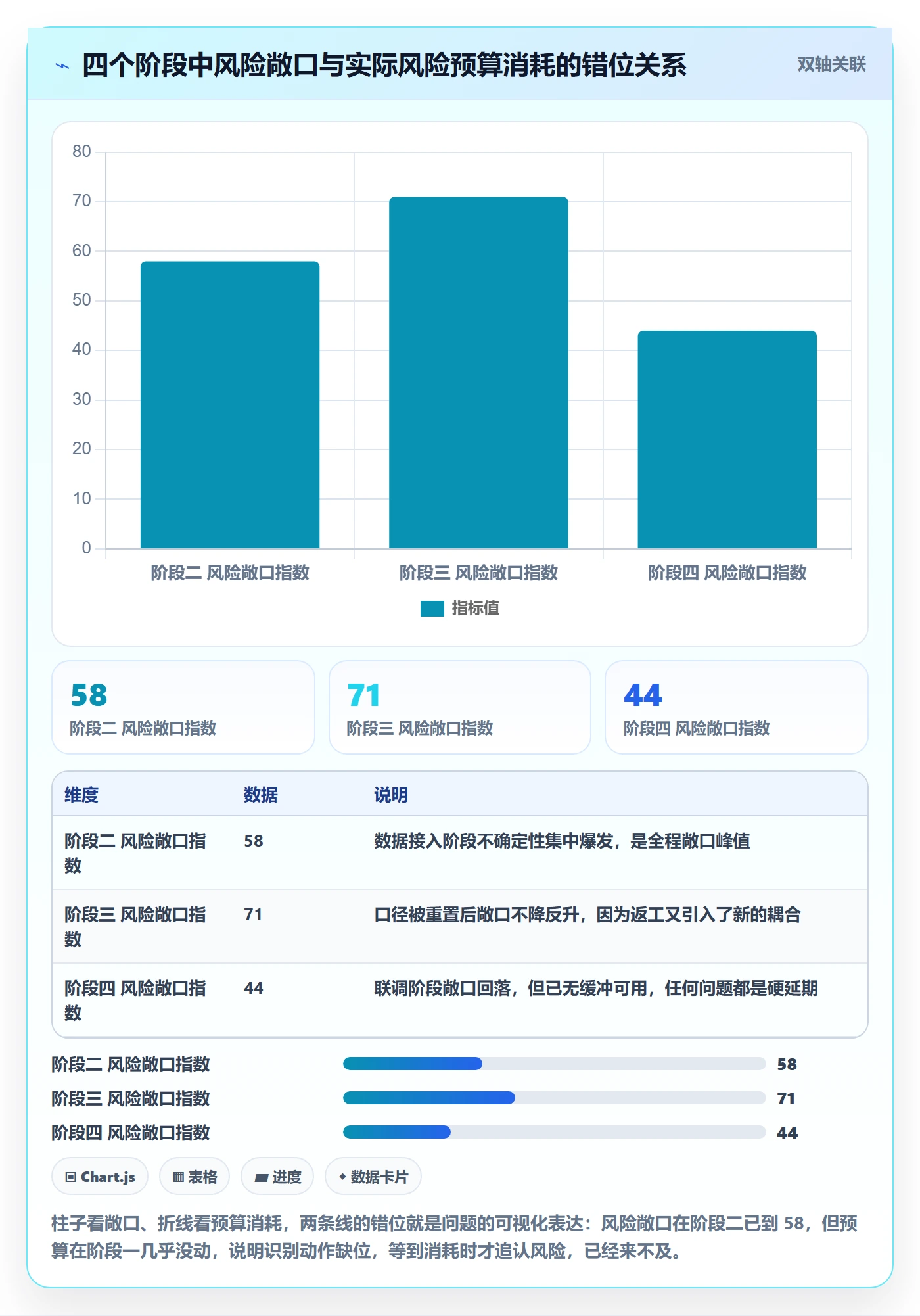Viewport: 920px width, 1316px height.
Task: Click the value 71 in the table
Action: point(253,914)
